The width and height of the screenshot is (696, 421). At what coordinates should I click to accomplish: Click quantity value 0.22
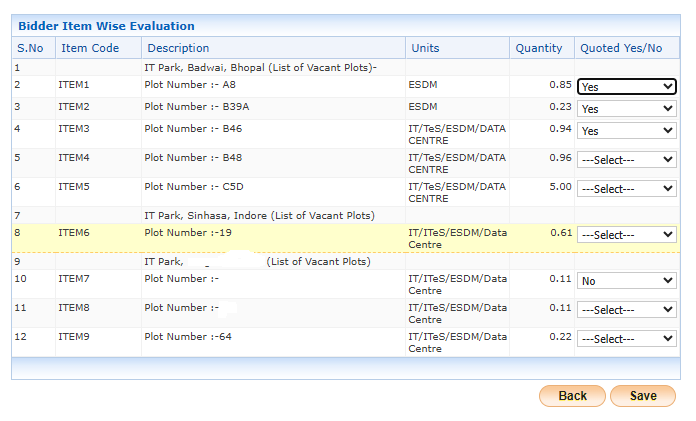point(560,336)
